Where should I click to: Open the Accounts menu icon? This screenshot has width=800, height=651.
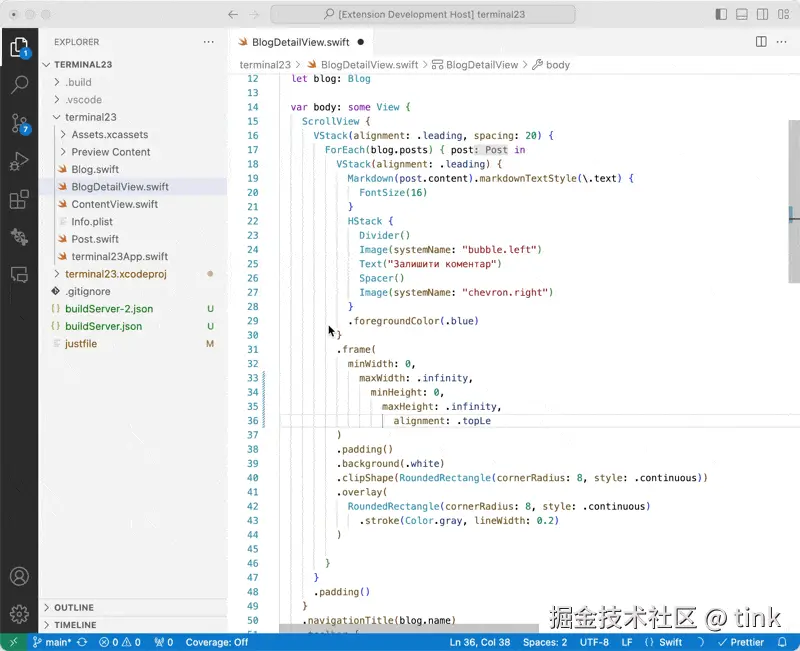click(19, 577)
